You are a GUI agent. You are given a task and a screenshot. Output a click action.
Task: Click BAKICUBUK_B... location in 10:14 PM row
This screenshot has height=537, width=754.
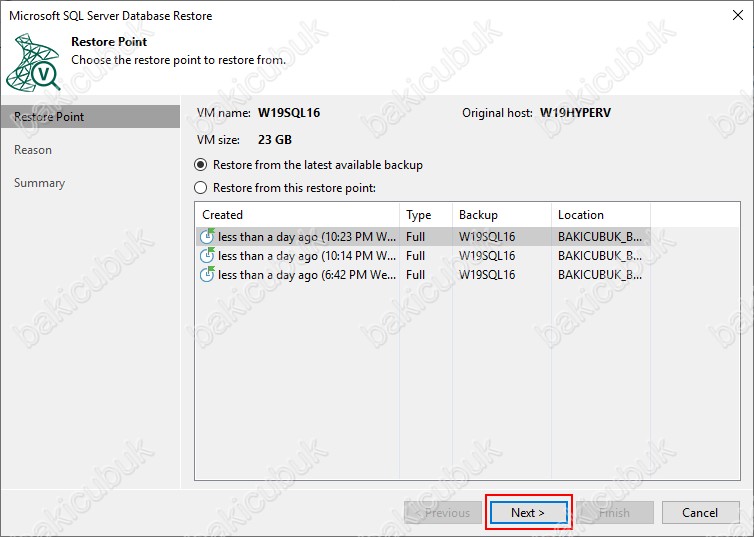(600, 256)
